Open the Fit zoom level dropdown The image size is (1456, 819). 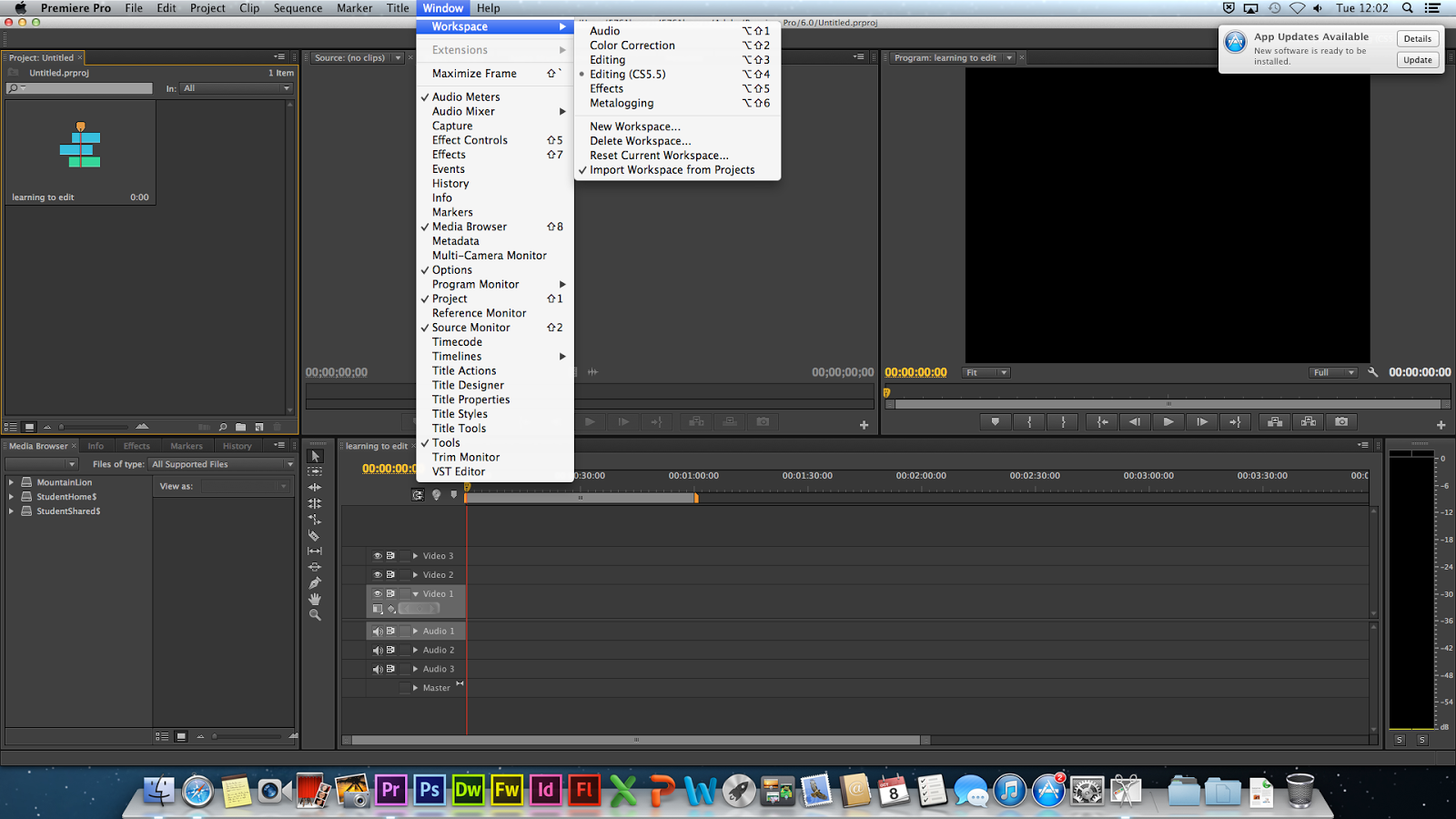[x=986, y=373]
